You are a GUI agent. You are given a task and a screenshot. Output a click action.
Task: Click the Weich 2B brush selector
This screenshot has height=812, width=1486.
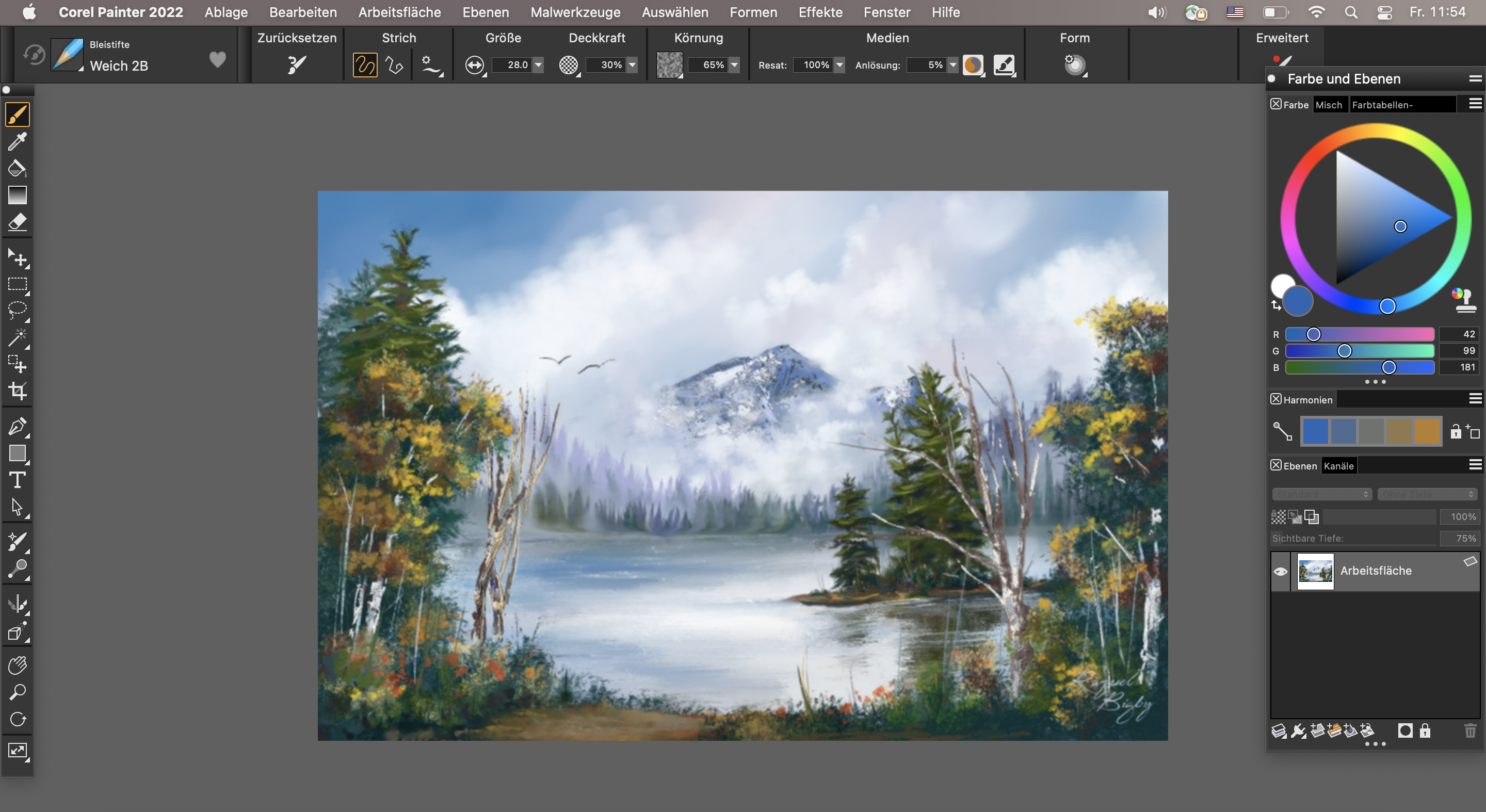point(118,66)
